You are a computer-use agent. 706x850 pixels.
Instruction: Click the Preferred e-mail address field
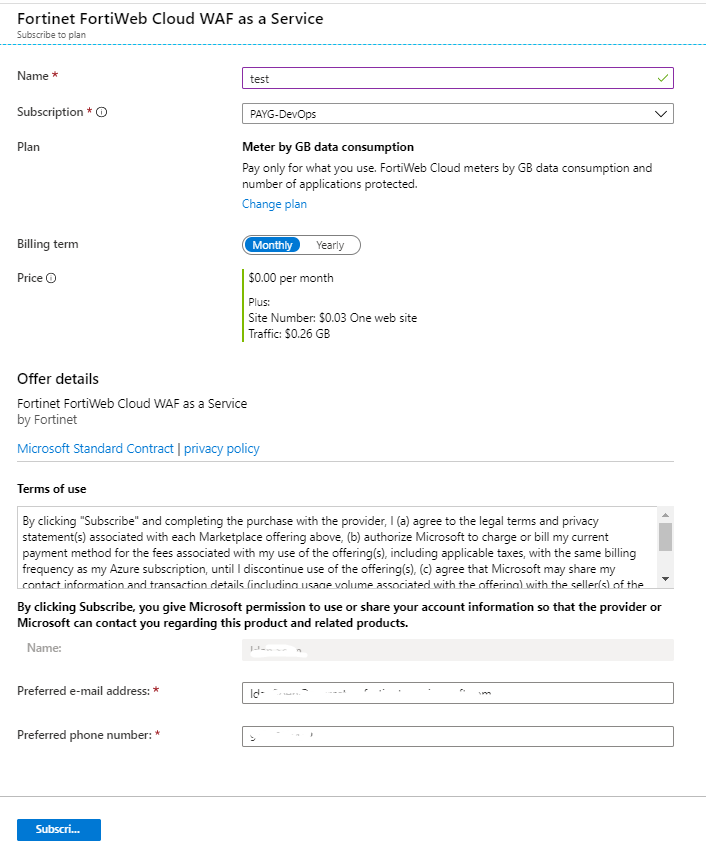coord(457,692)
